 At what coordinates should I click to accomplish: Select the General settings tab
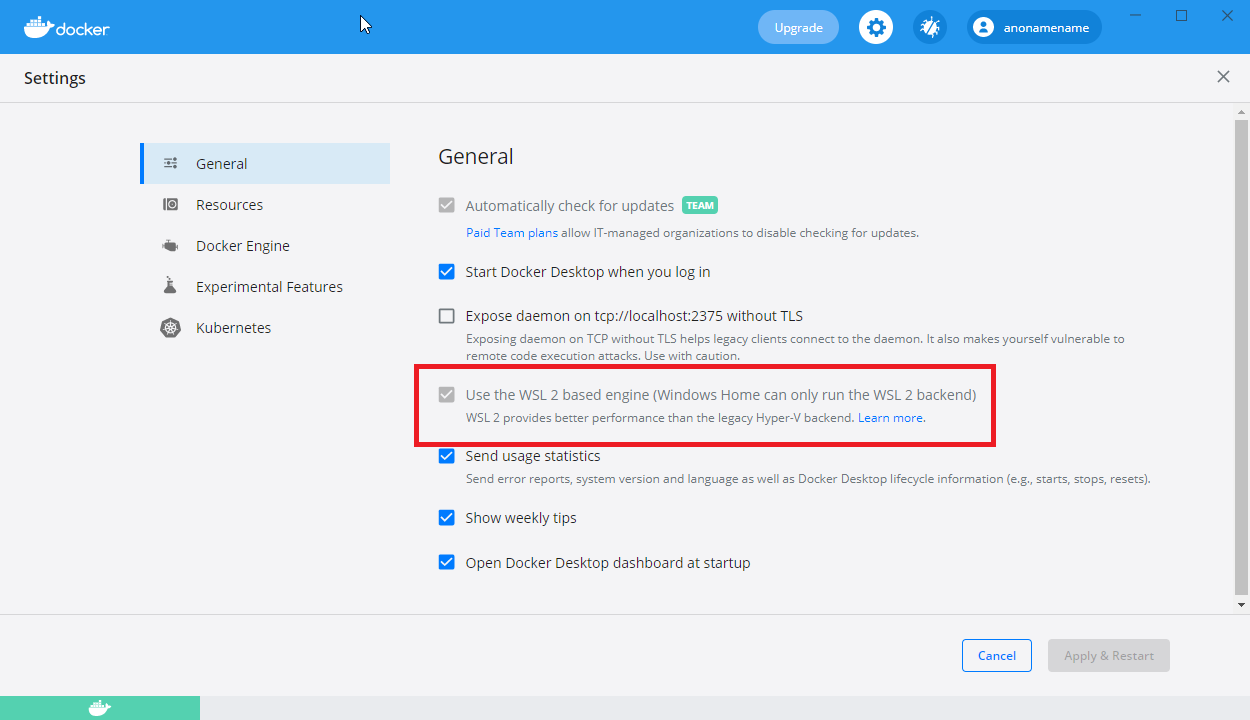click(x=265, y=163)
